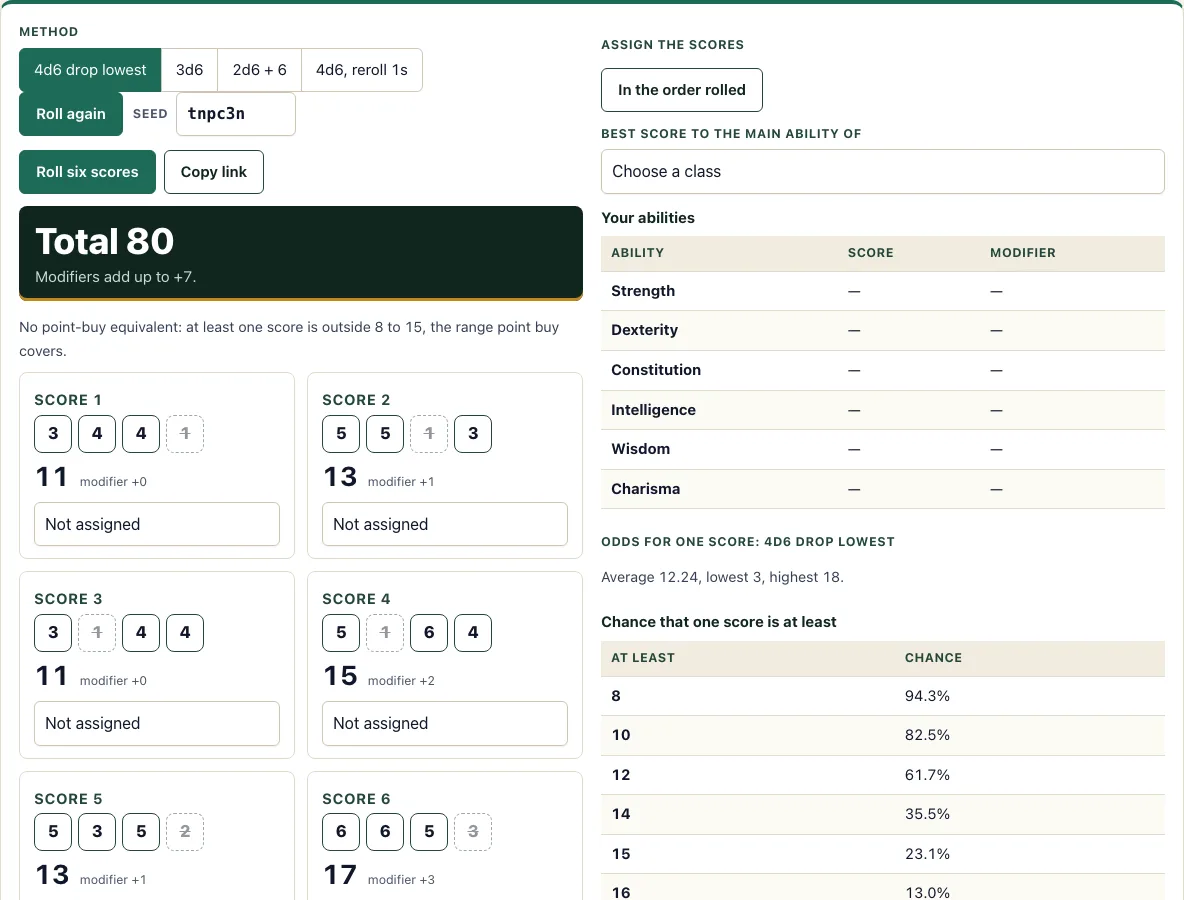Image resolution: width=1184 pixels, height=900 pixels.
Task: Click the dropped die 1 in Score 3
Action: 97,633
